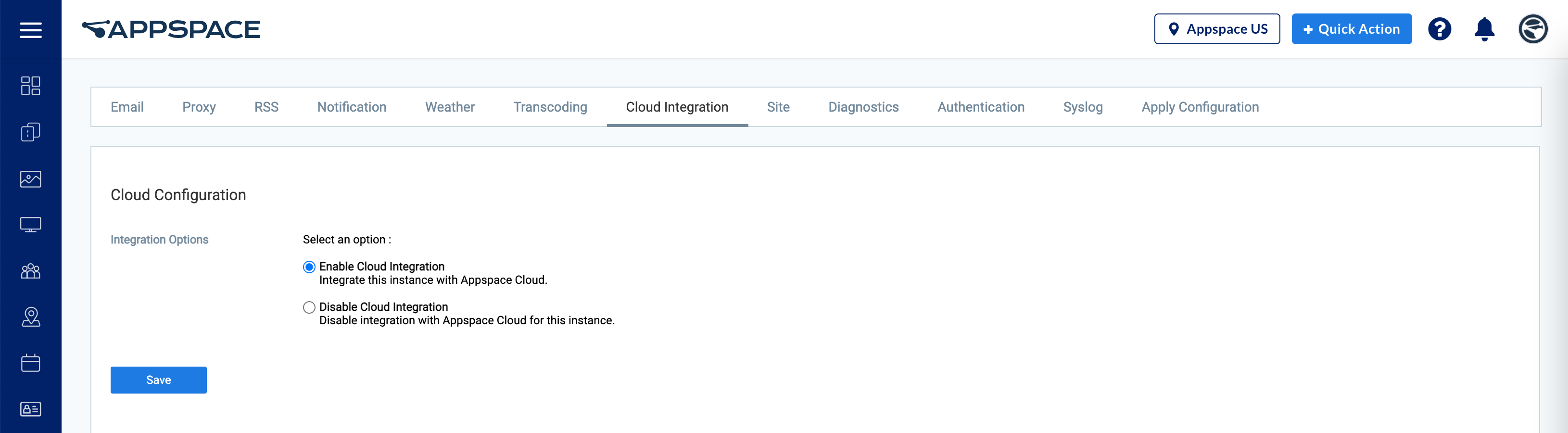Click the 'Select an option :' text
Screen dimensions: 1568x433
[x=347, y=240]
